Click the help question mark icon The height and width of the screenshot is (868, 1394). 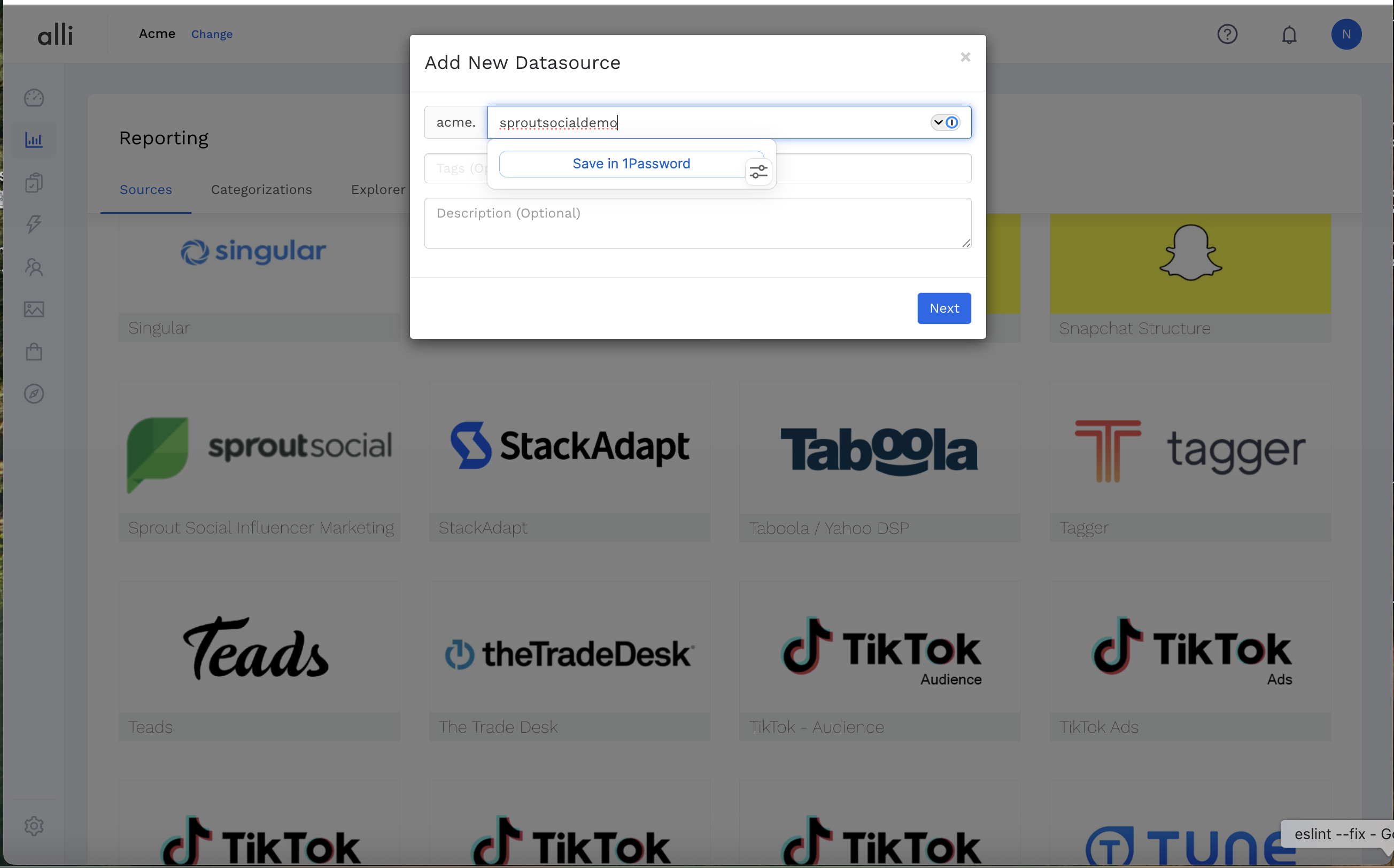coord(1227,34)
